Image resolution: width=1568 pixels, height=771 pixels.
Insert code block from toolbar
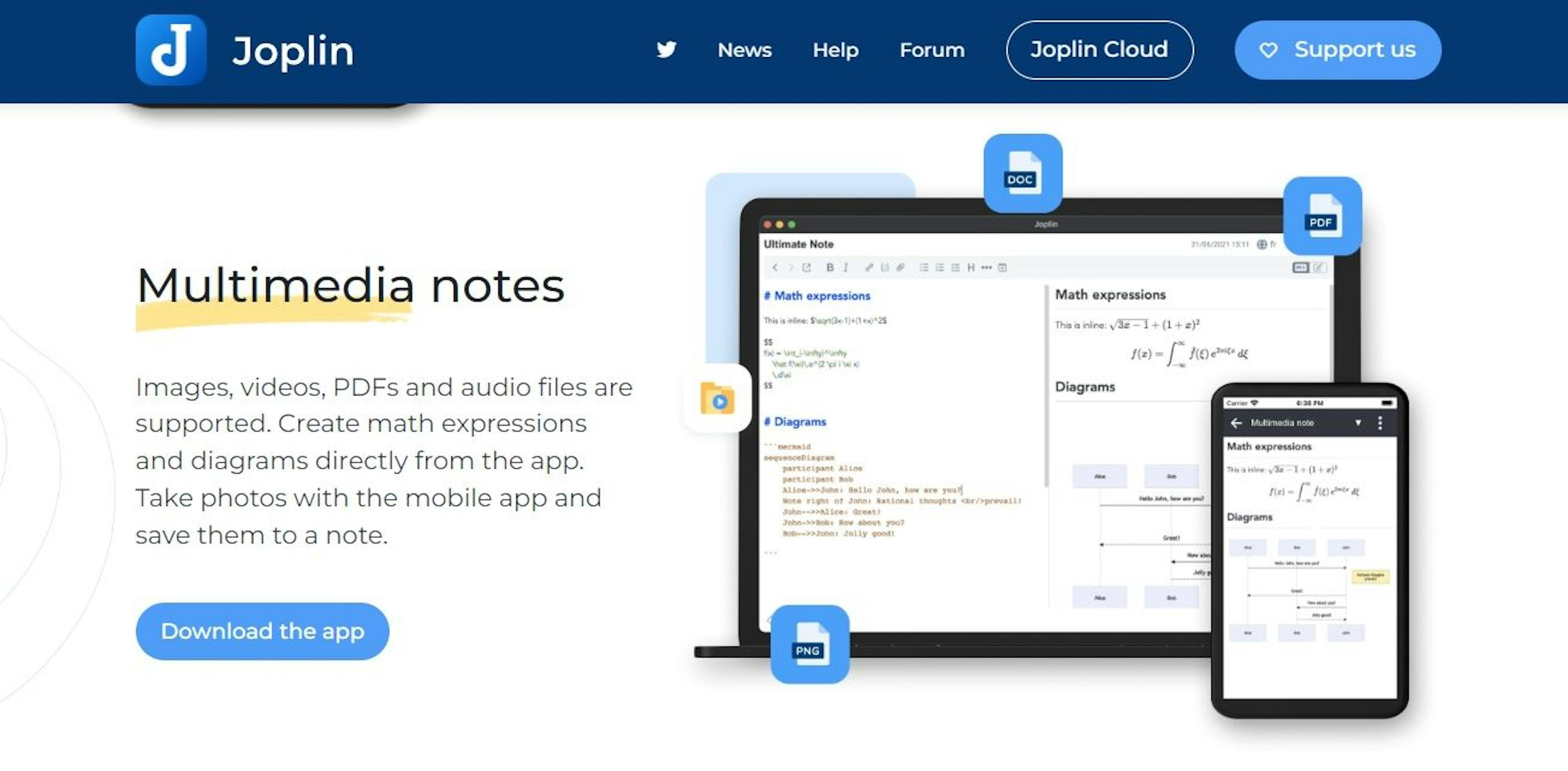(x=885, y=267)
